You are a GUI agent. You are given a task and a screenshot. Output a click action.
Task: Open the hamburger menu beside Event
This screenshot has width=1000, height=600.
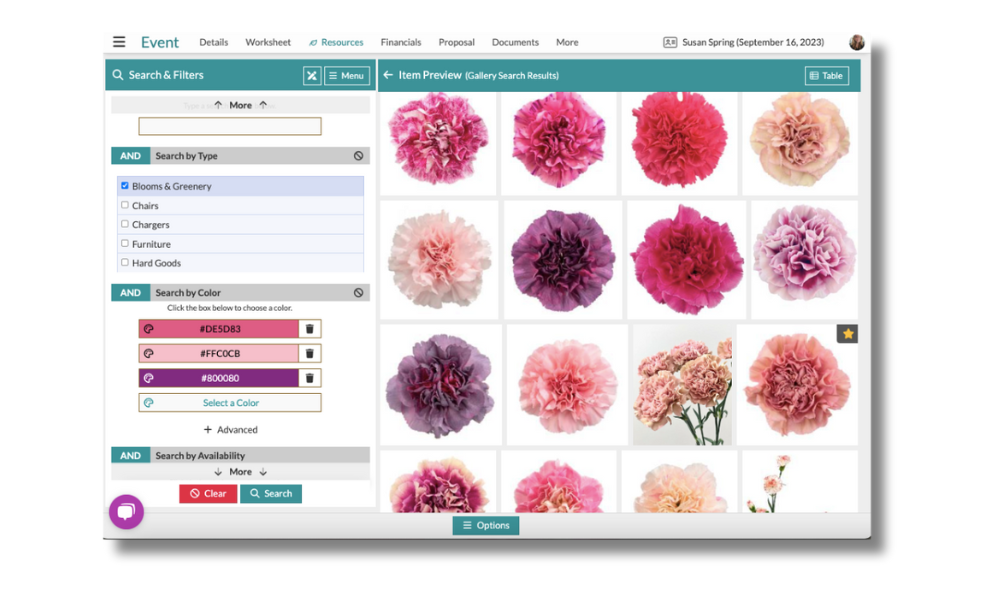[x=119, y=41]
